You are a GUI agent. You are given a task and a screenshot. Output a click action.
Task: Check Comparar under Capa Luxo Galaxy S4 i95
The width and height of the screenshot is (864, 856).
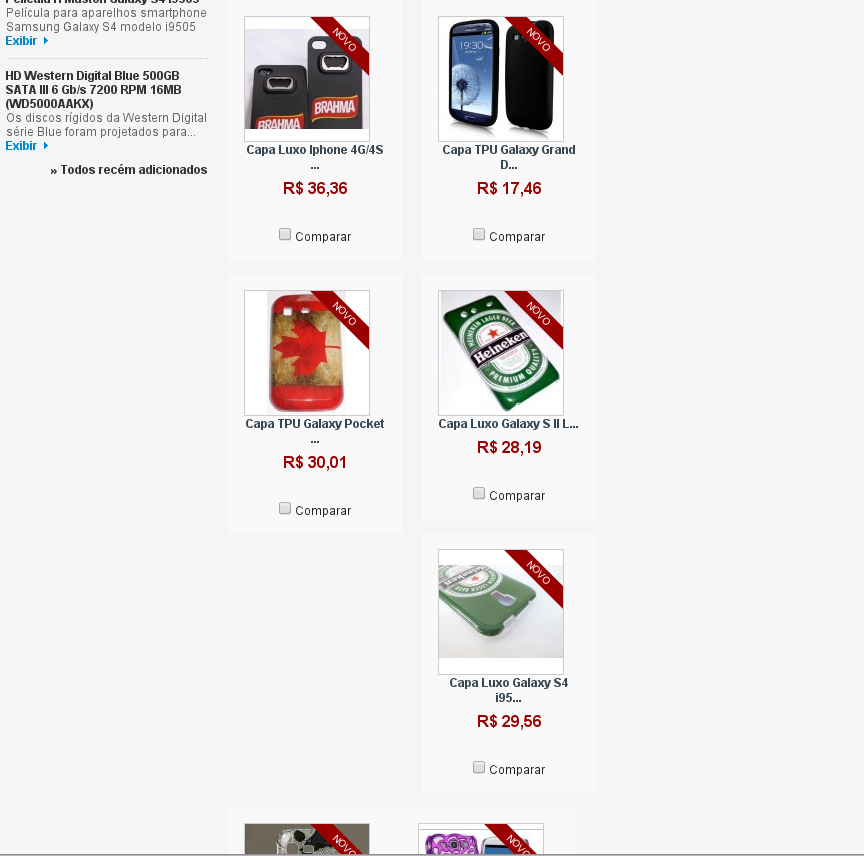coord(479,767)
